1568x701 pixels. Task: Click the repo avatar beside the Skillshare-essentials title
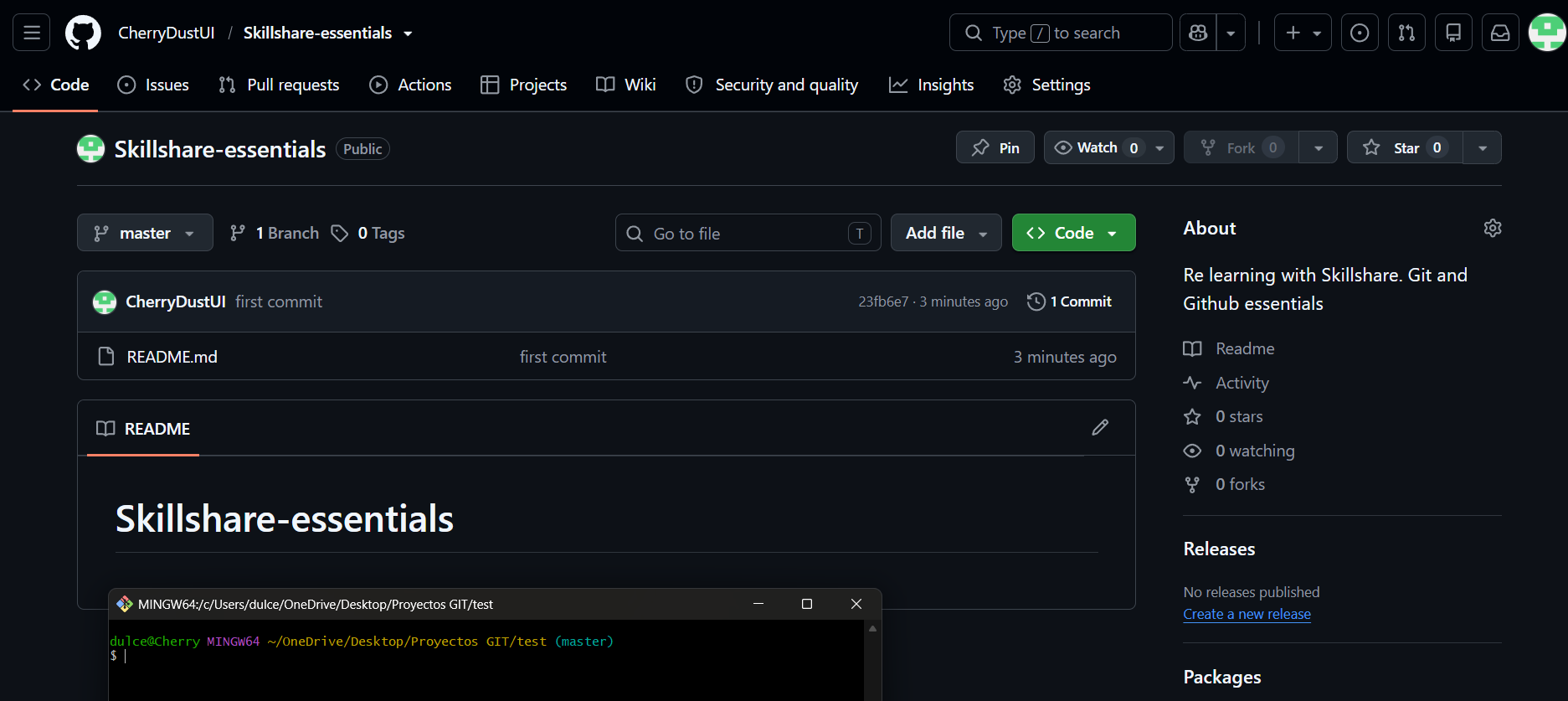(x=90, y=148)
